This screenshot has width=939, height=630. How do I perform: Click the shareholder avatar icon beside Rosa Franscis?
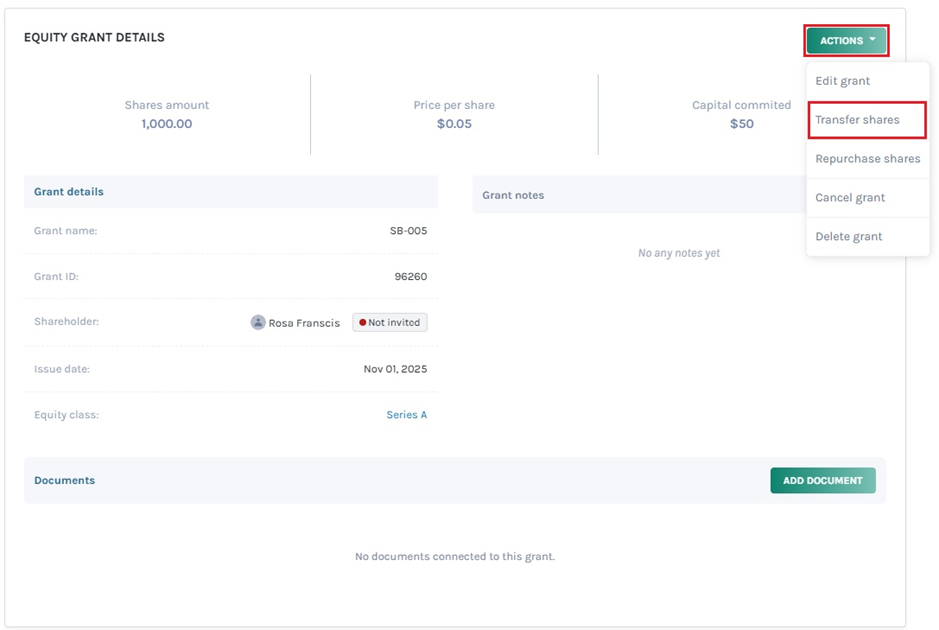pyautogui.click(x=258, y=323)
